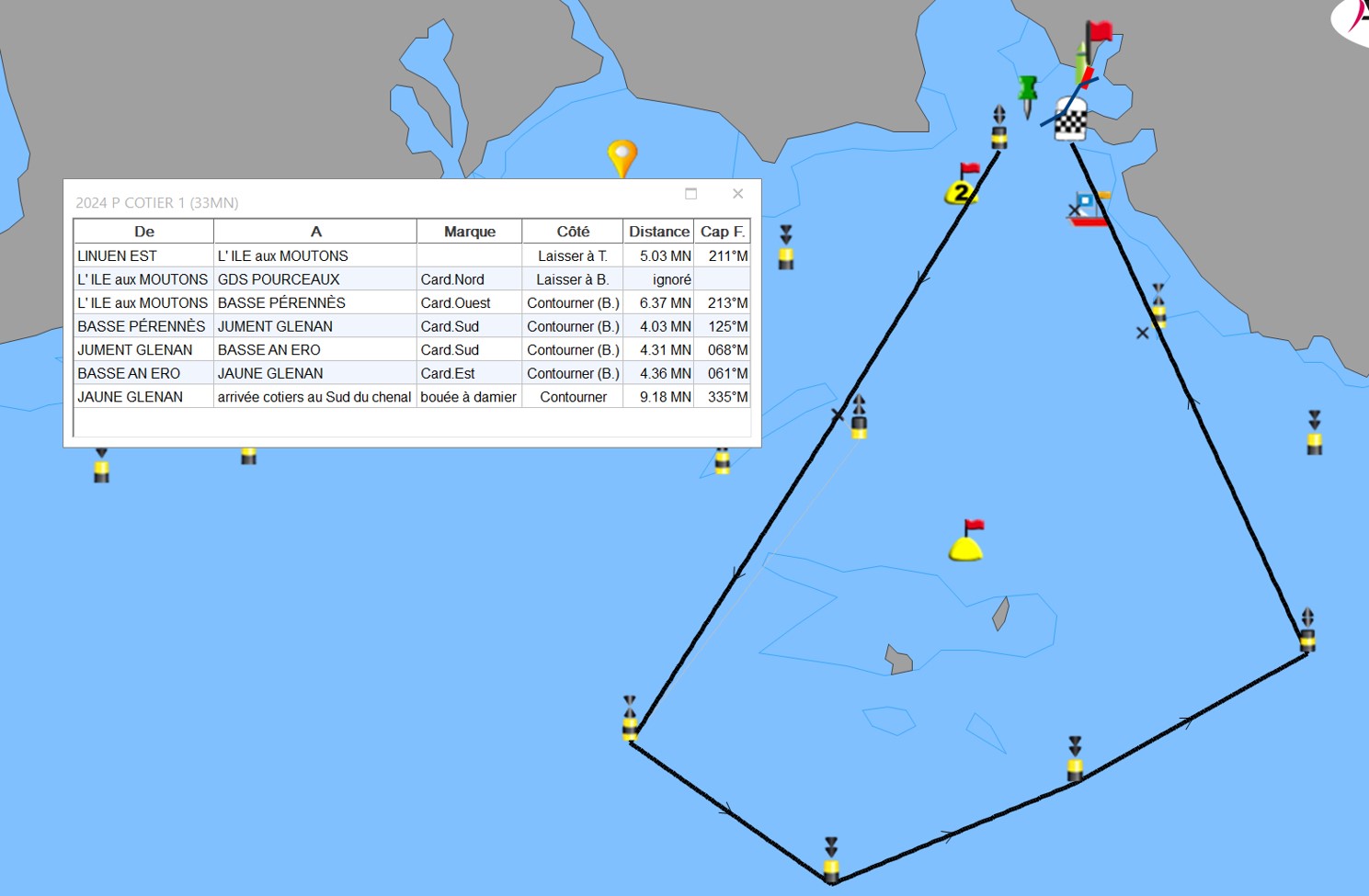Click the unnumbered yellow buoy with red flag
Viewport: 1369px width, 896px height.
click(966, 544)
